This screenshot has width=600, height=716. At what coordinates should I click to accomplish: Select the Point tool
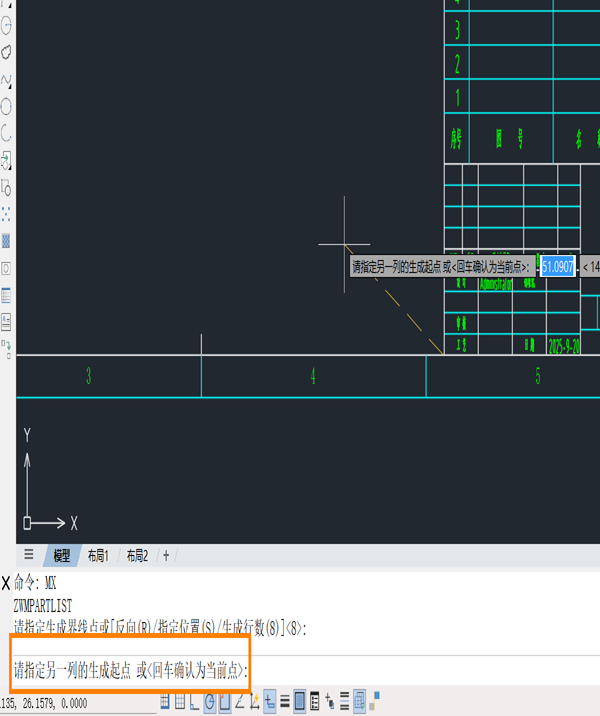[x=6, y=214]
